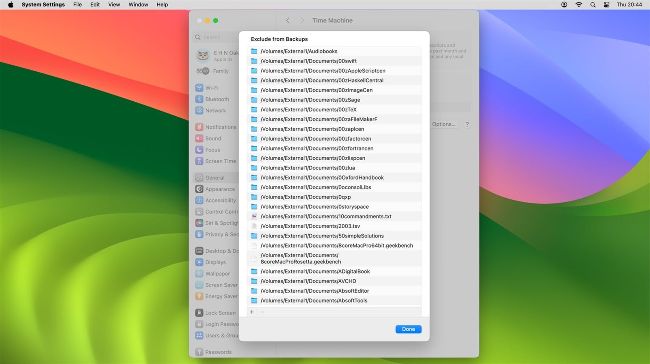Select the 00zlispcan path row
This screenshot has width=650, height=364.
[335, 158]
